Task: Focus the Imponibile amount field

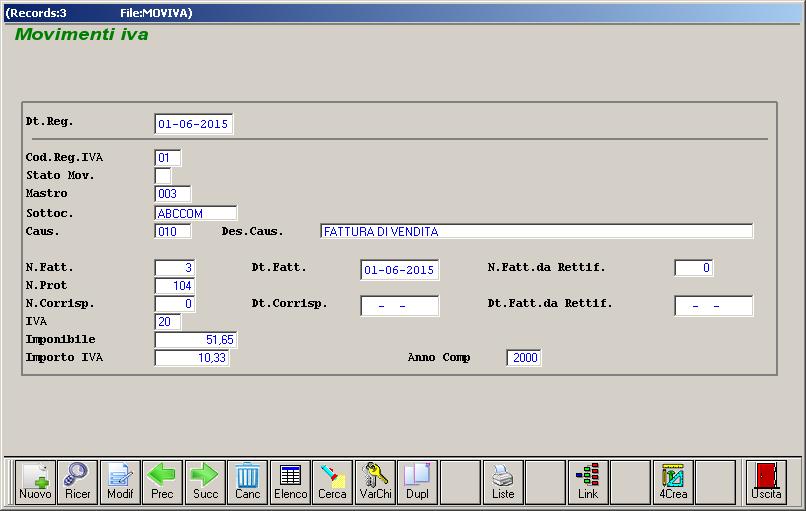Action: tap(196, 340)
